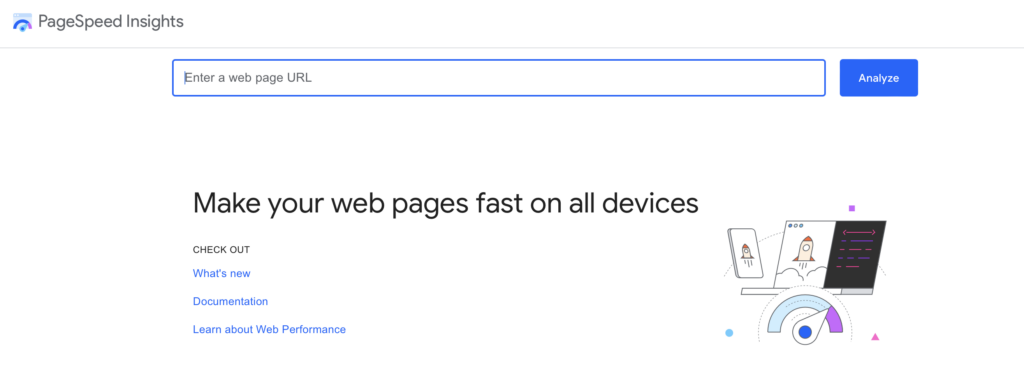The height and width of the screenshot is (372, 1024).
Task: Click the purple gauge segment
Action: coord(833,320)
